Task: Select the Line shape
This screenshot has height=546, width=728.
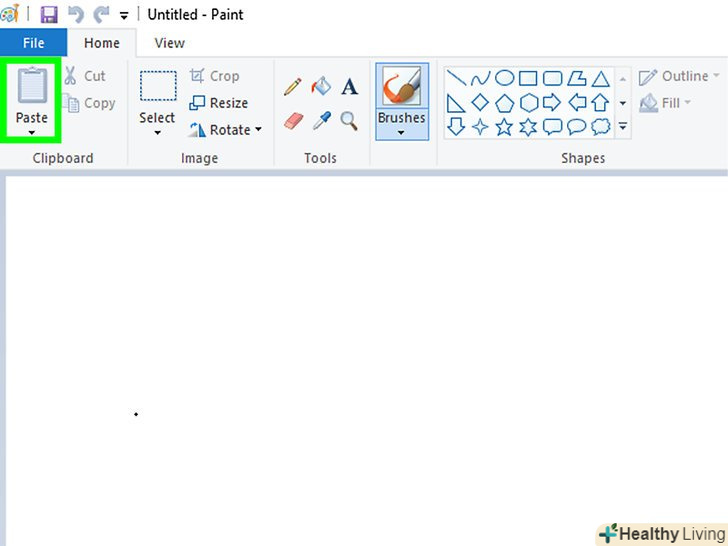Action: click(456, 78)
